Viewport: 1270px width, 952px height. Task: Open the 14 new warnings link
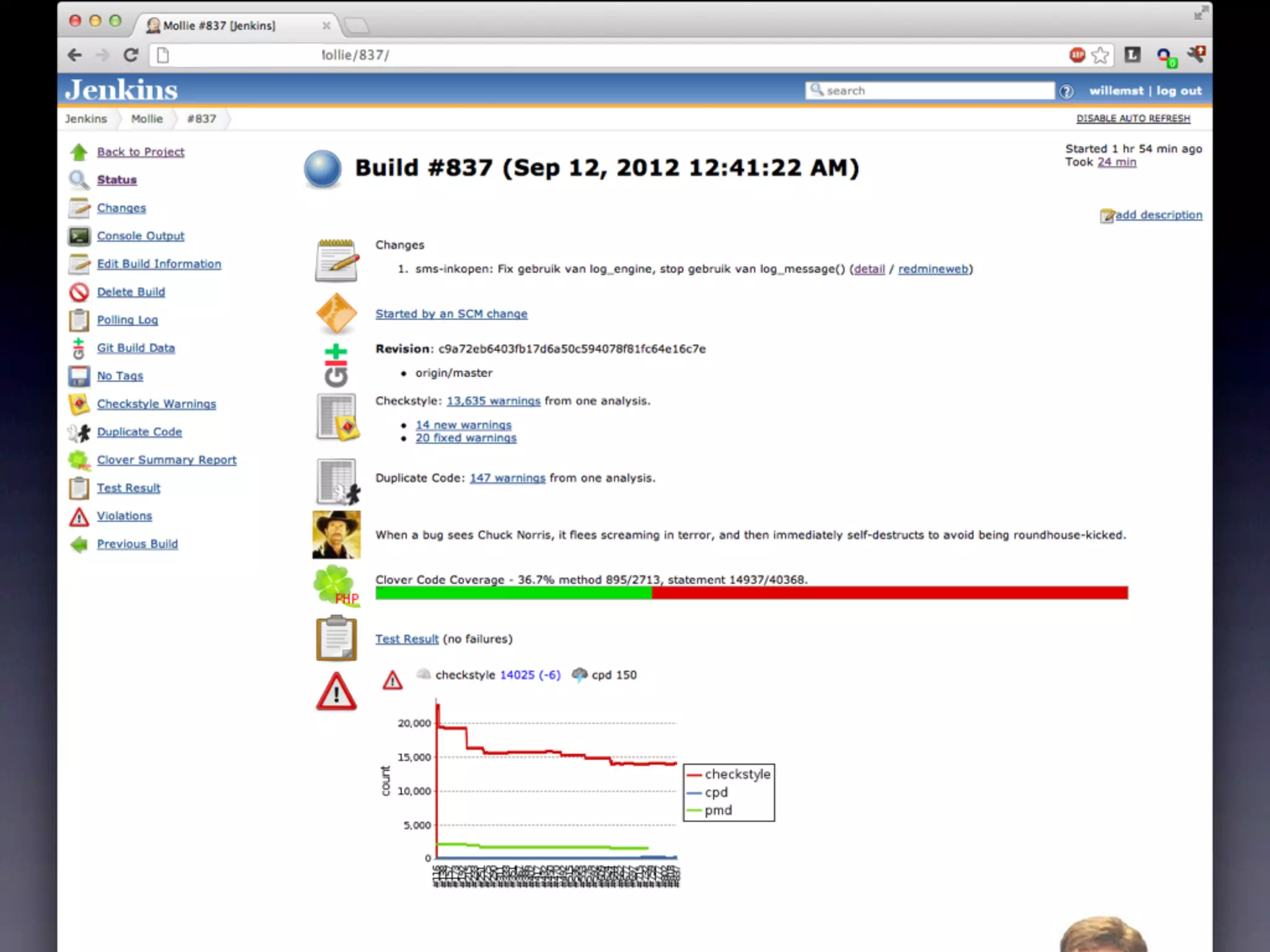pyautogui.click(x=463, y=425)
